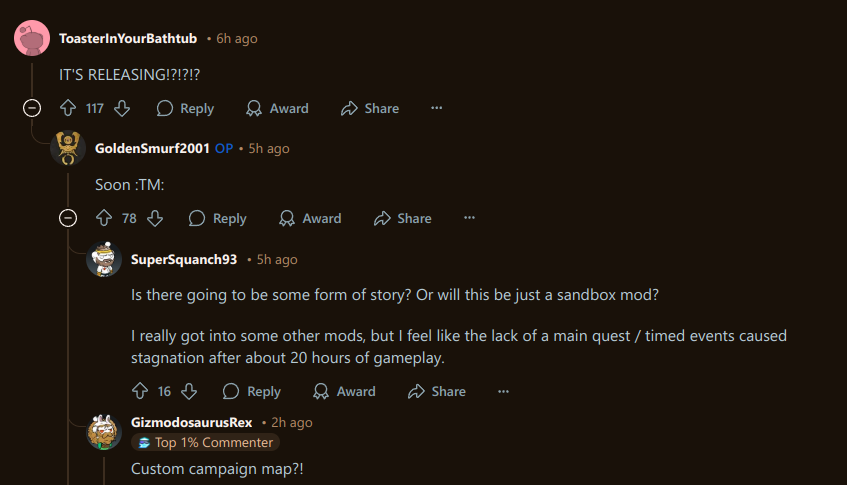Click GoldenSmurf2001's avatar image
Viewport: 847px width, 485px height.
click(68, 149)
